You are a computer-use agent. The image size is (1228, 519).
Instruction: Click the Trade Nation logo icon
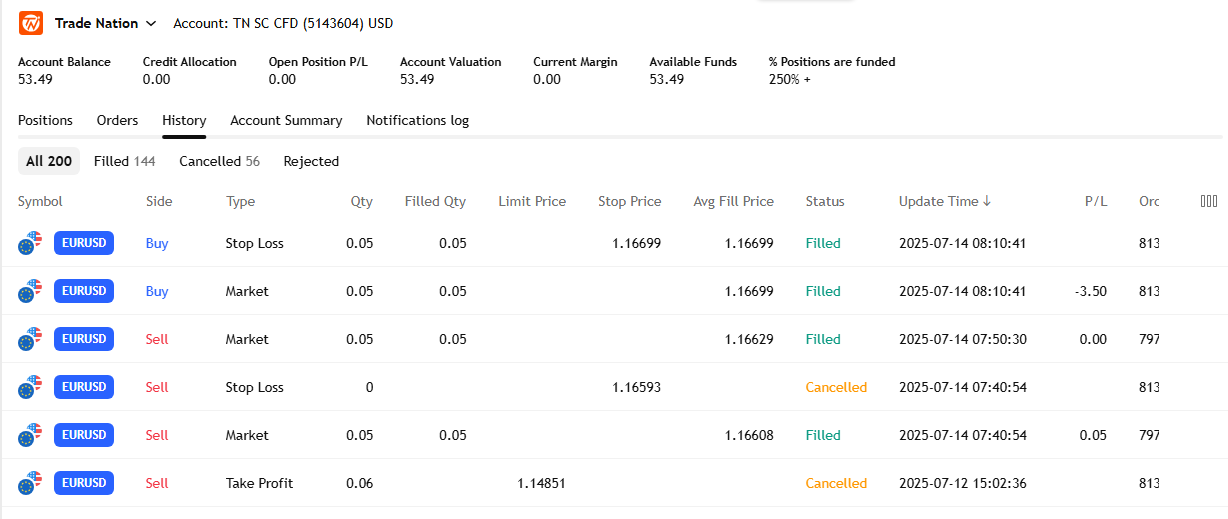point(31,22)
